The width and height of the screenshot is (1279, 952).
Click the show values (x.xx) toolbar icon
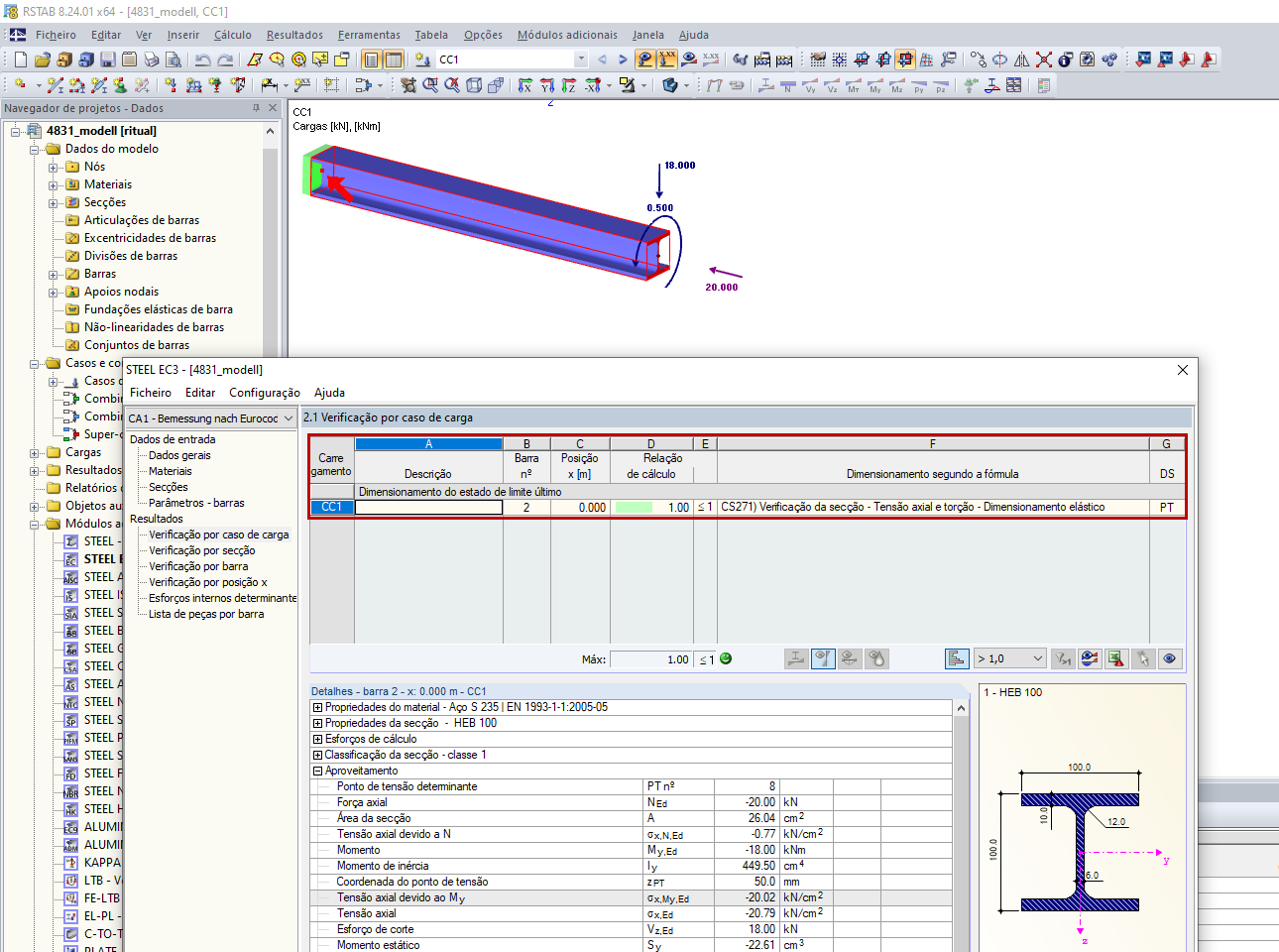pos(667,59)
